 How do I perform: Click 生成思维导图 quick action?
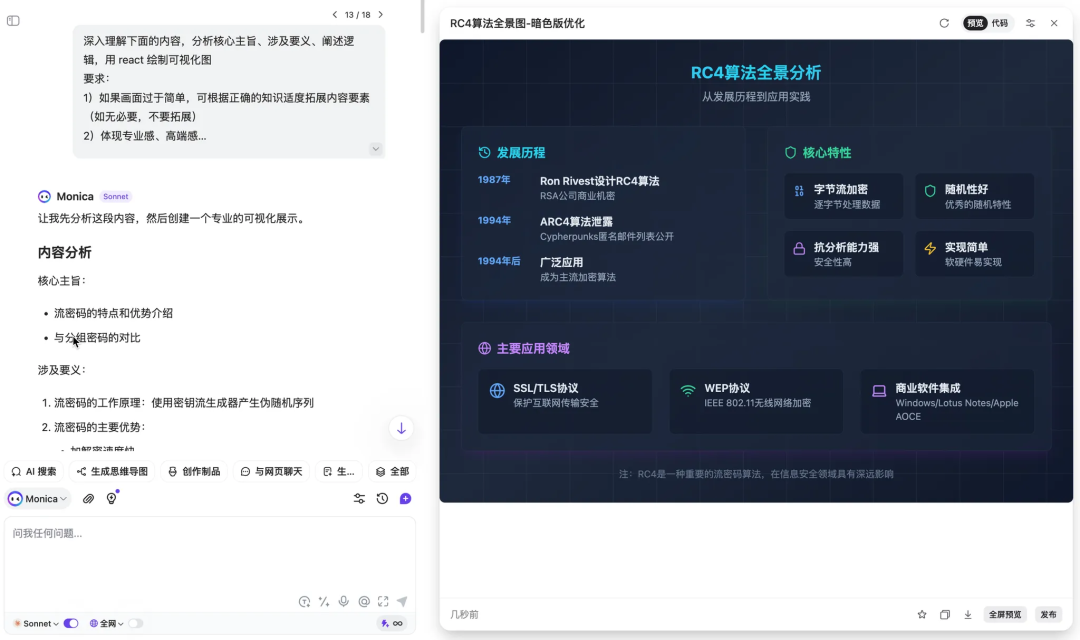click(x=112, y=471)
